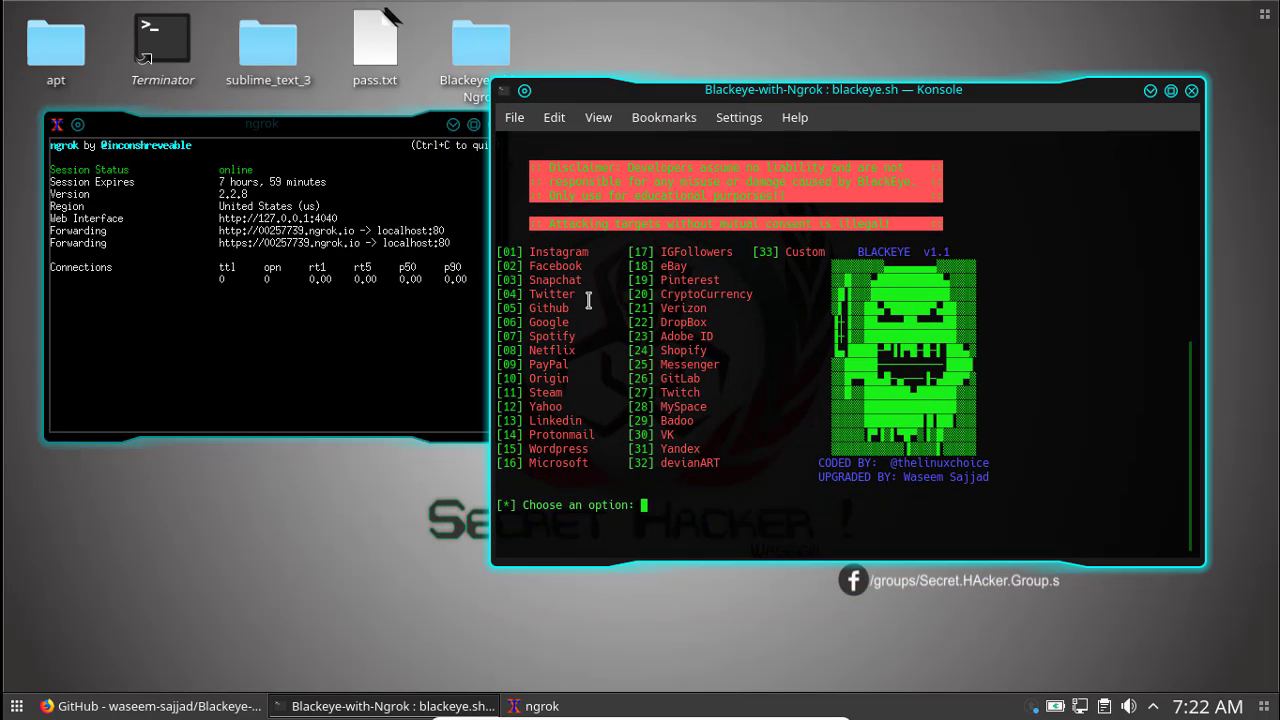Click '@thelinuxchoice' coder credit text
Viewport: 1280px width, 720px height.
click(939, 463)
